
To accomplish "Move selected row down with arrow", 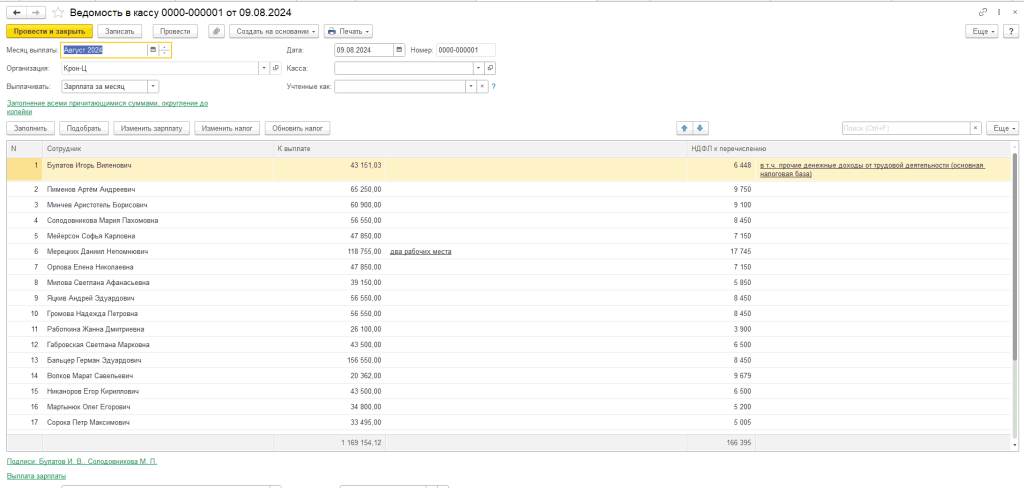I will (700, 128).
